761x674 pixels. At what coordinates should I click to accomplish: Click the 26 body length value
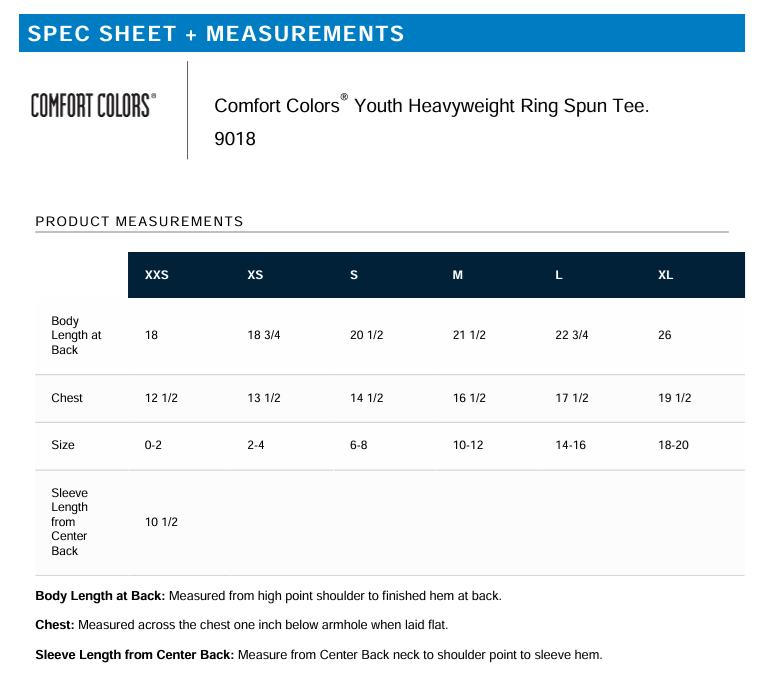pos(664,335)
